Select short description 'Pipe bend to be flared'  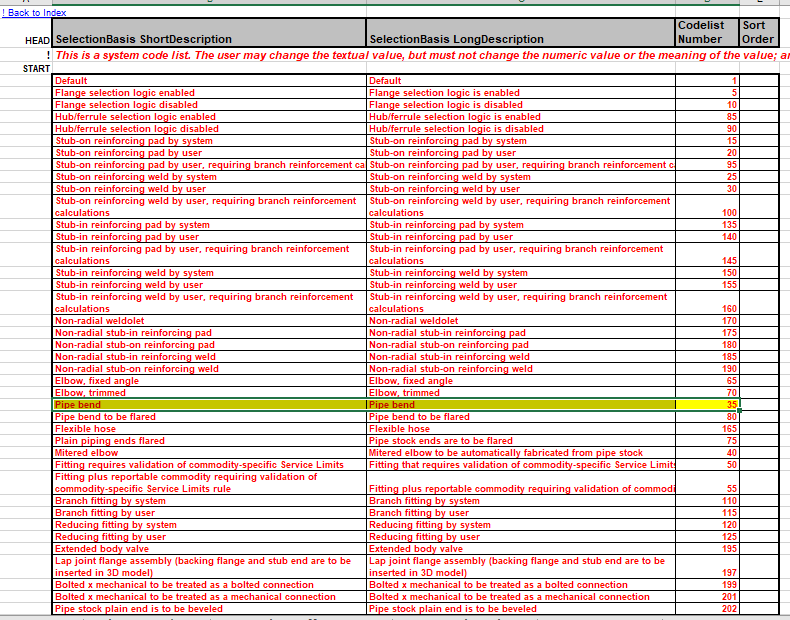209,417
